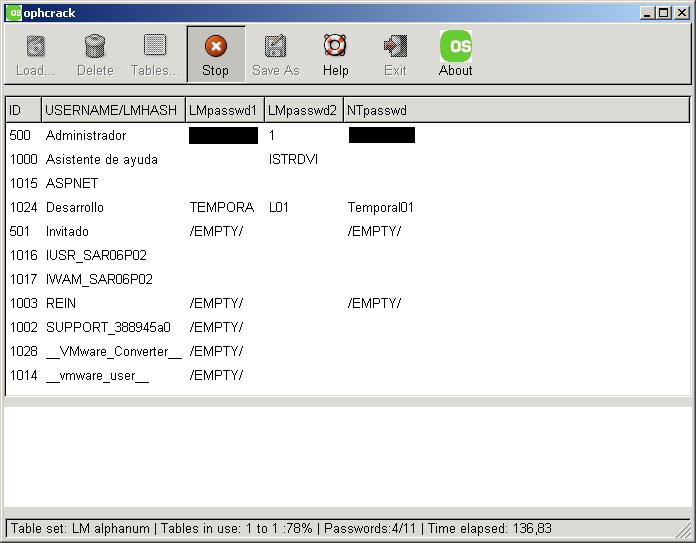This screenshot has width=696, height=543.
Task: Click the Exit door icon
Action: 395,46
